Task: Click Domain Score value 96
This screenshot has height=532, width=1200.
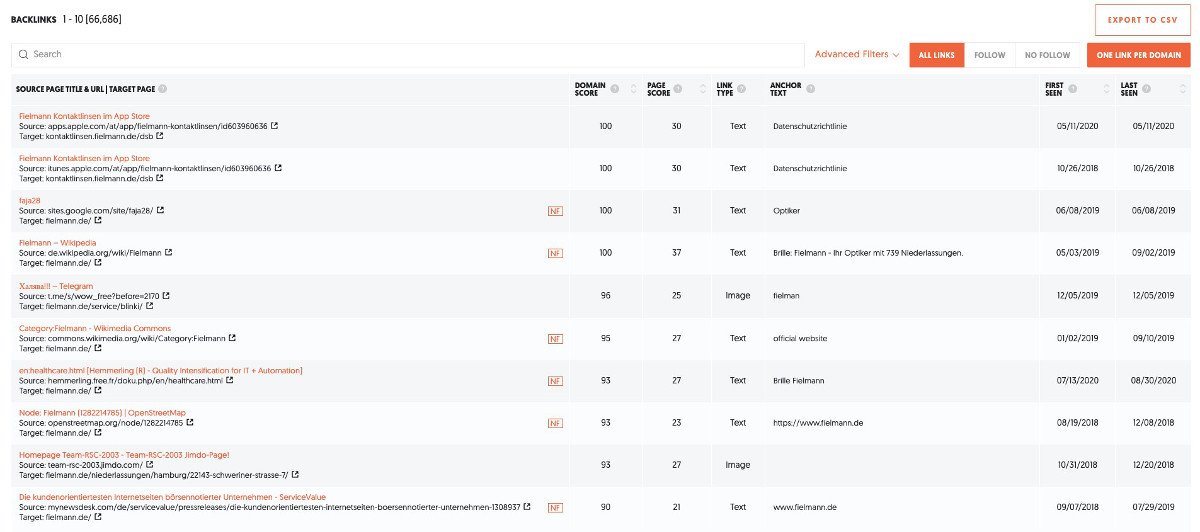Action: (605, 296)
